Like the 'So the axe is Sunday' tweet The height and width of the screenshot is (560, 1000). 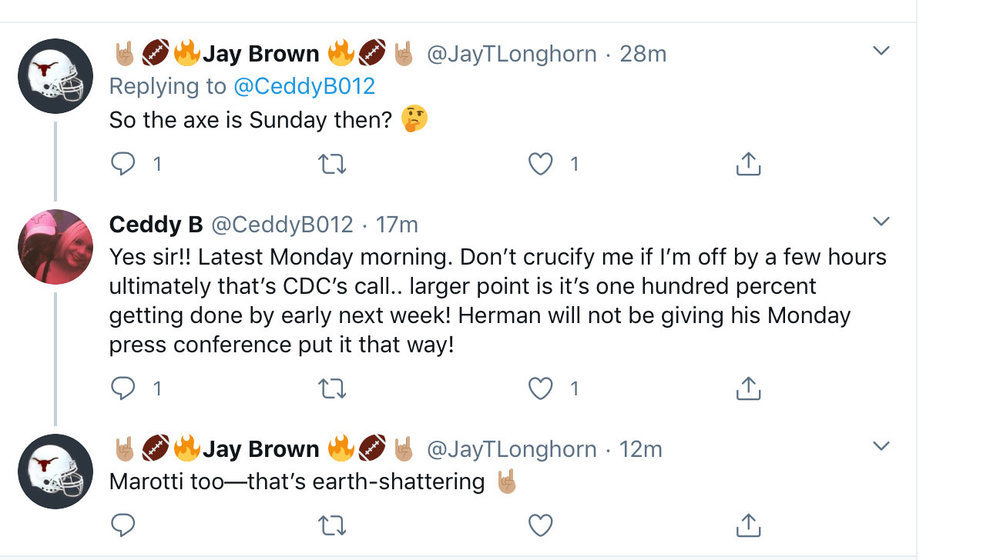point(540,164)
